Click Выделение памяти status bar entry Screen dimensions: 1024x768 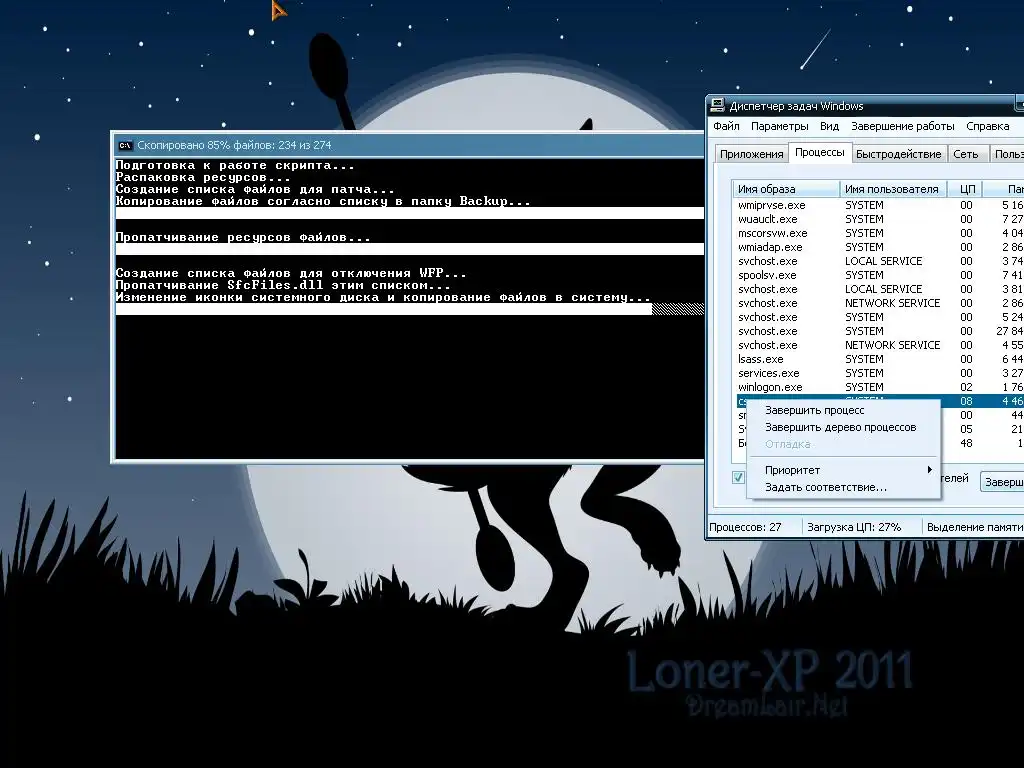[974, 527]
